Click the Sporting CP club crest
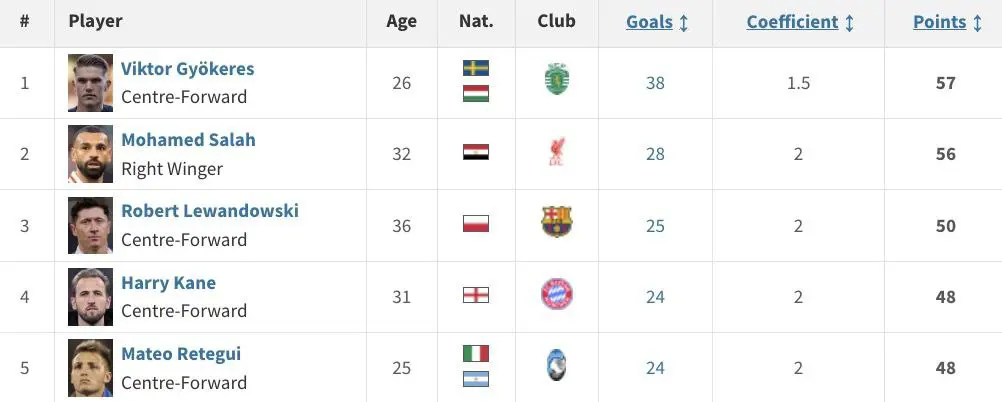 557,79
